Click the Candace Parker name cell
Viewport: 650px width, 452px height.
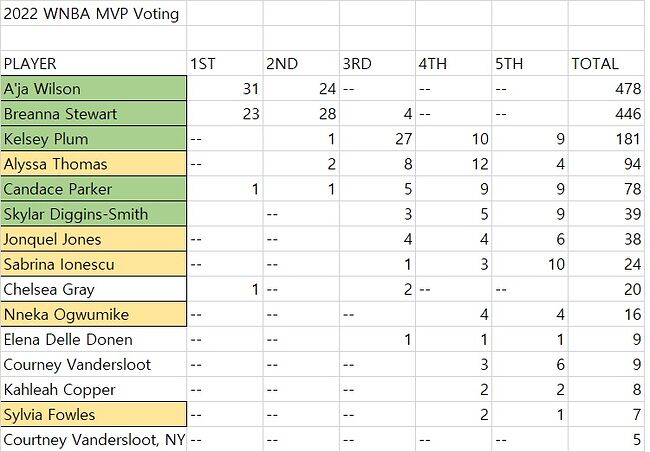pos(93,188)
